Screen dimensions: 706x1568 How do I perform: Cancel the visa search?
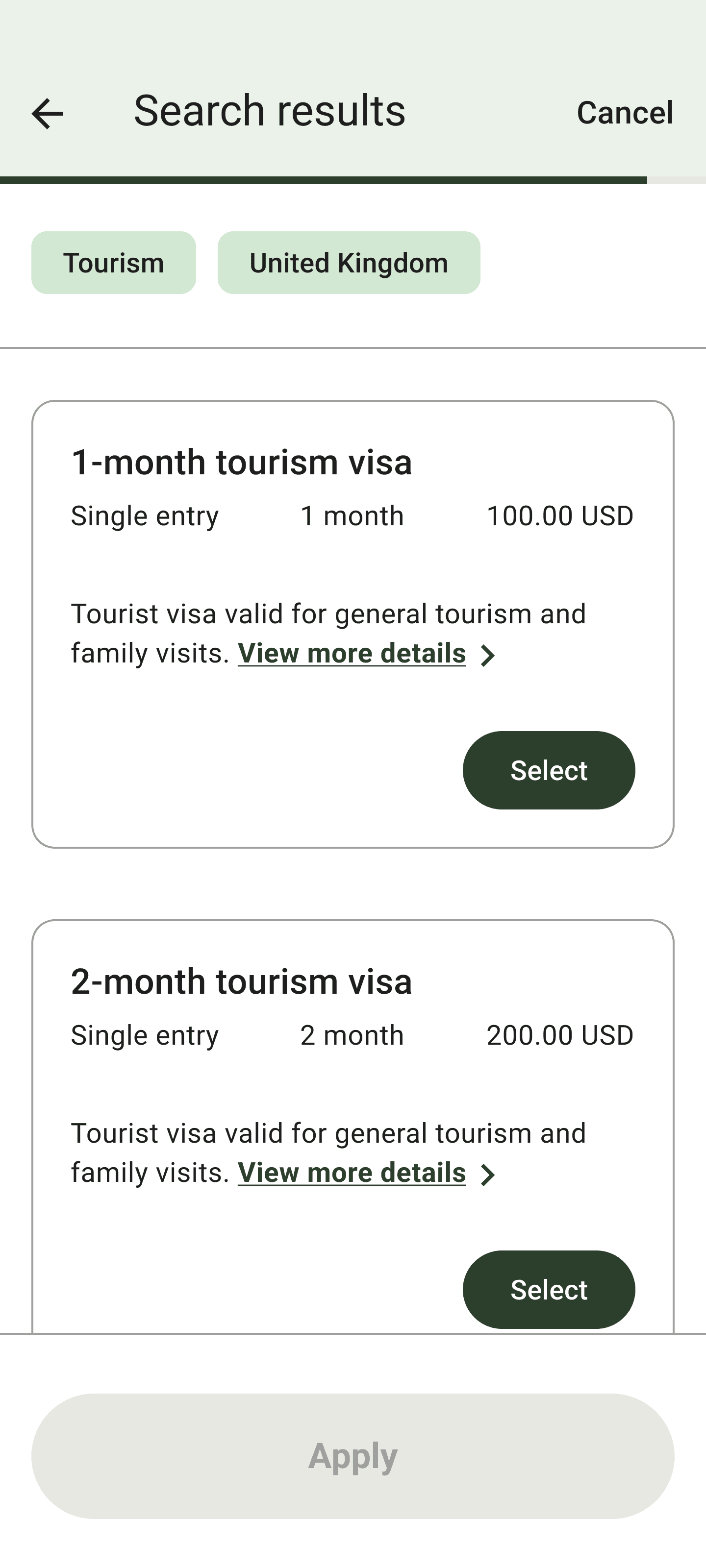tap(625, 113)
